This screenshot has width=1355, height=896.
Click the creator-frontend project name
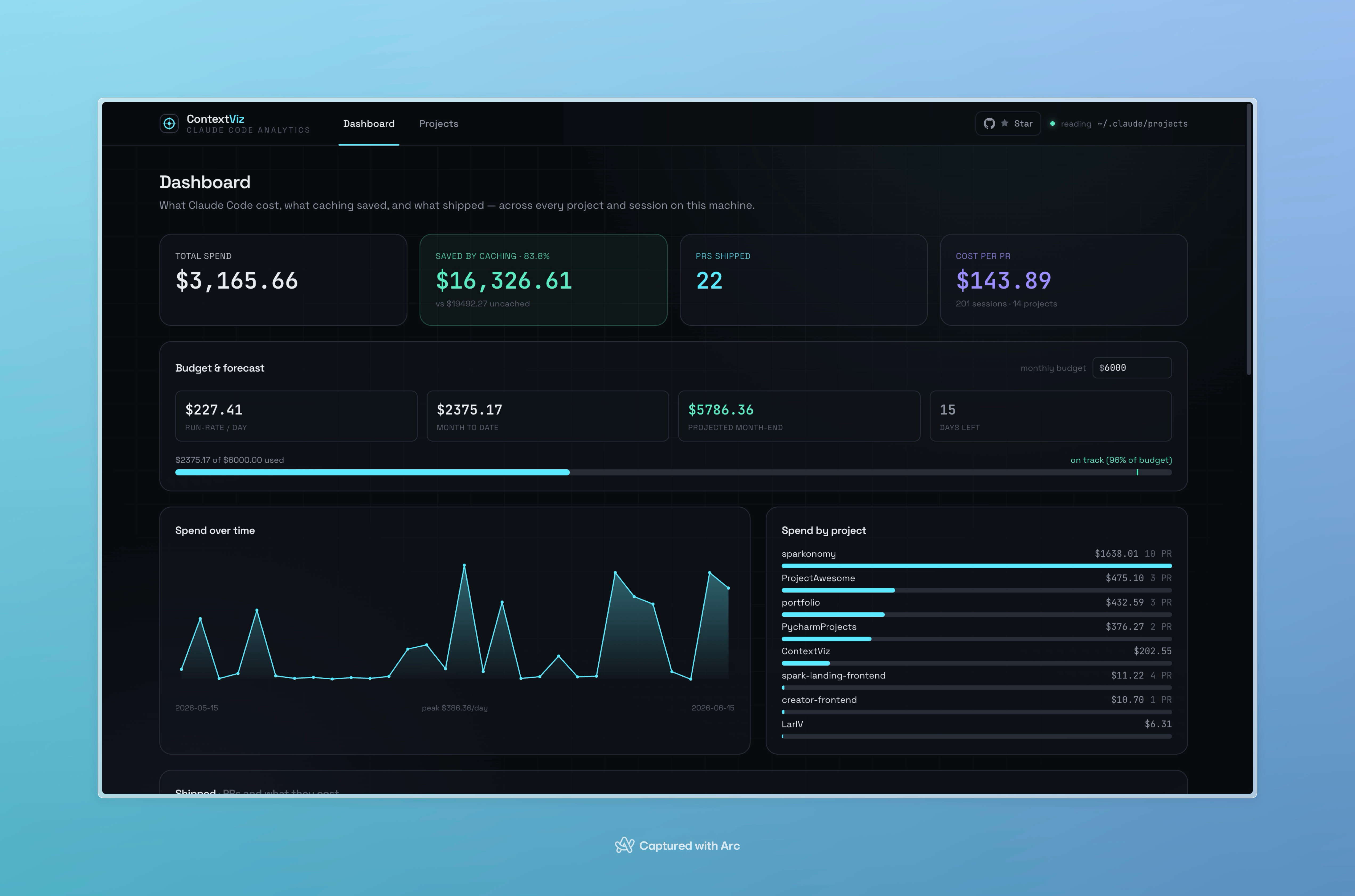(x=819, y=700)
